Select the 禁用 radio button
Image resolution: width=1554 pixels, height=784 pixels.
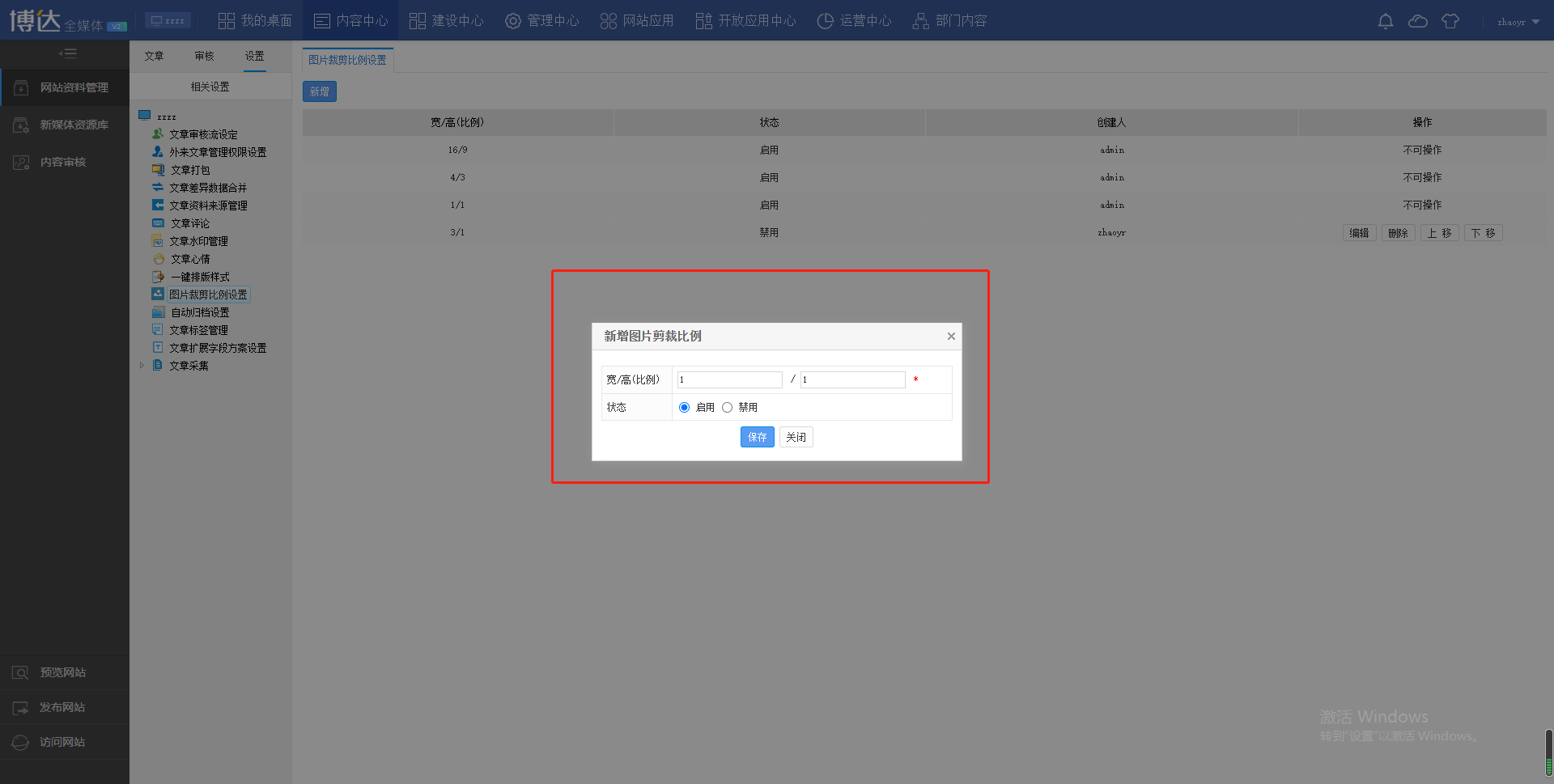point(727,407)
